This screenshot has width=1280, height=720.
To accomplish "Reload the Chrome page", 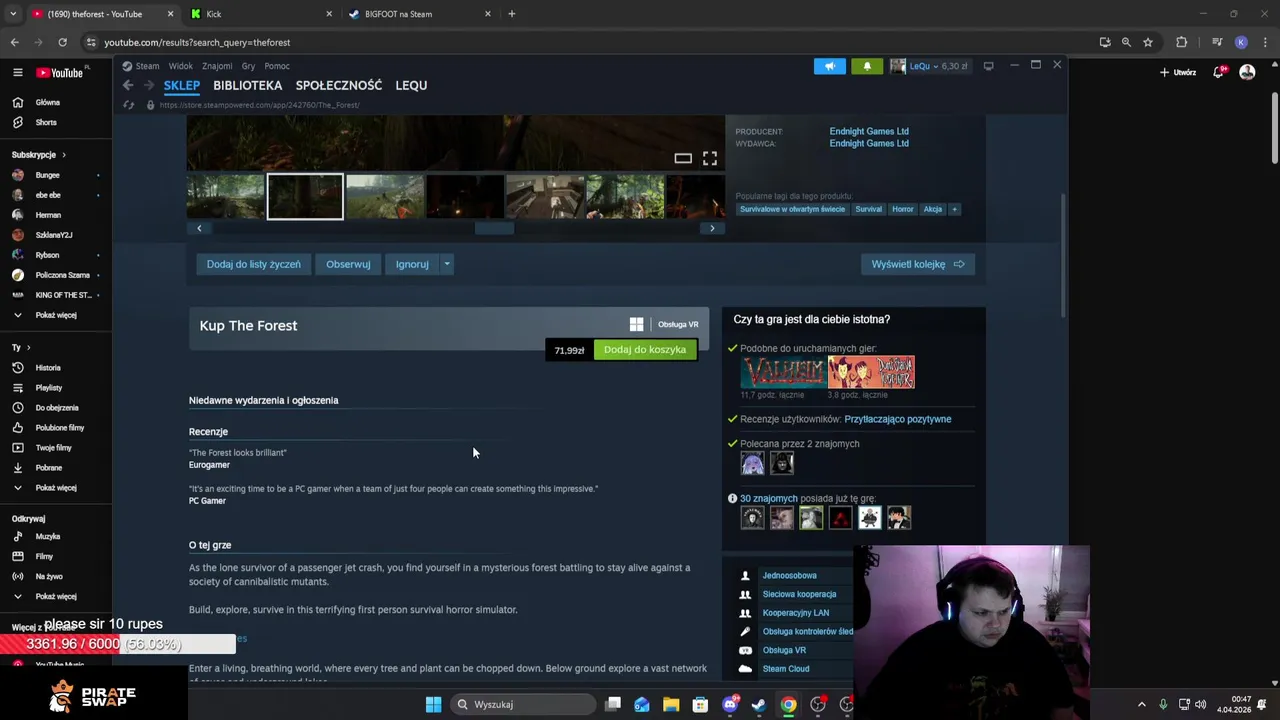I will pos(62,42).
